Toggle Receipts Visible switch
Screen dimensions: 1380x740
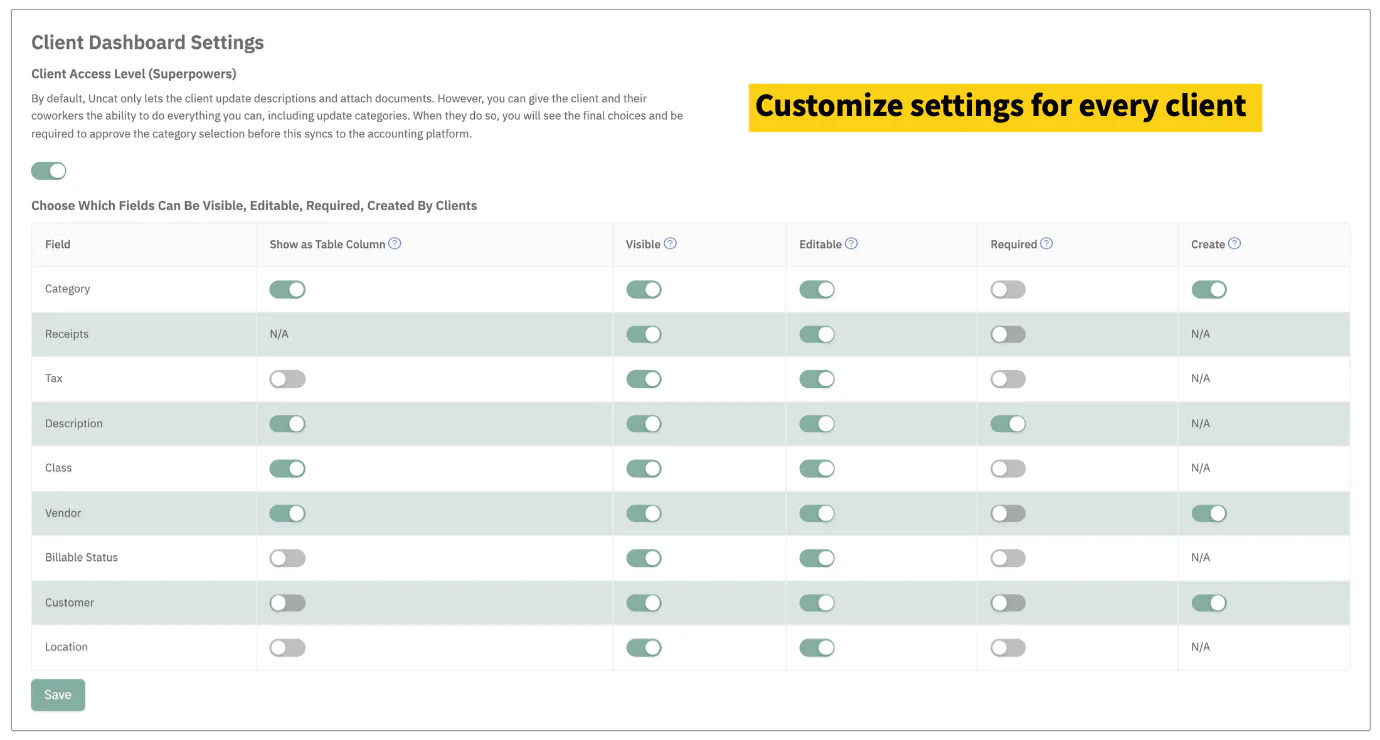pyautogui.click(x=644, y=334)
